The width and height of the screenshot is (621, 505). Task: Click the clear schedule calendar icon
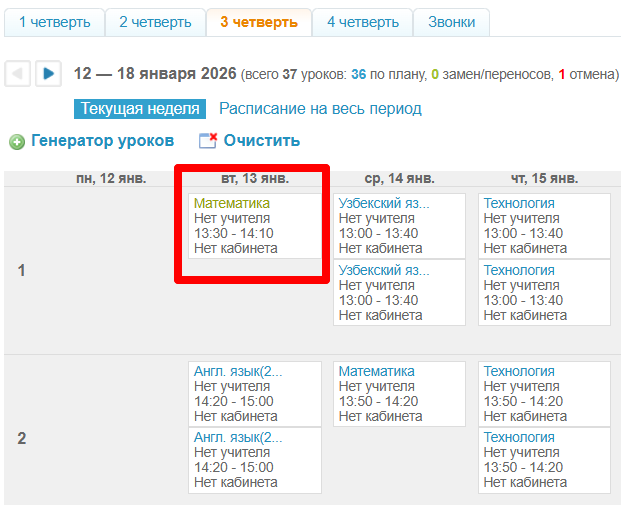click(208, 142)
